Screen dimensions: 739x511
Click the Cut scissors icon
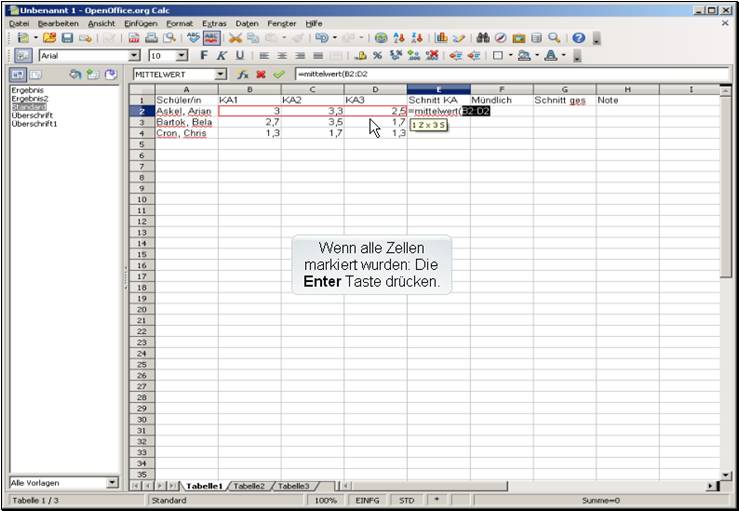(236, 38)
